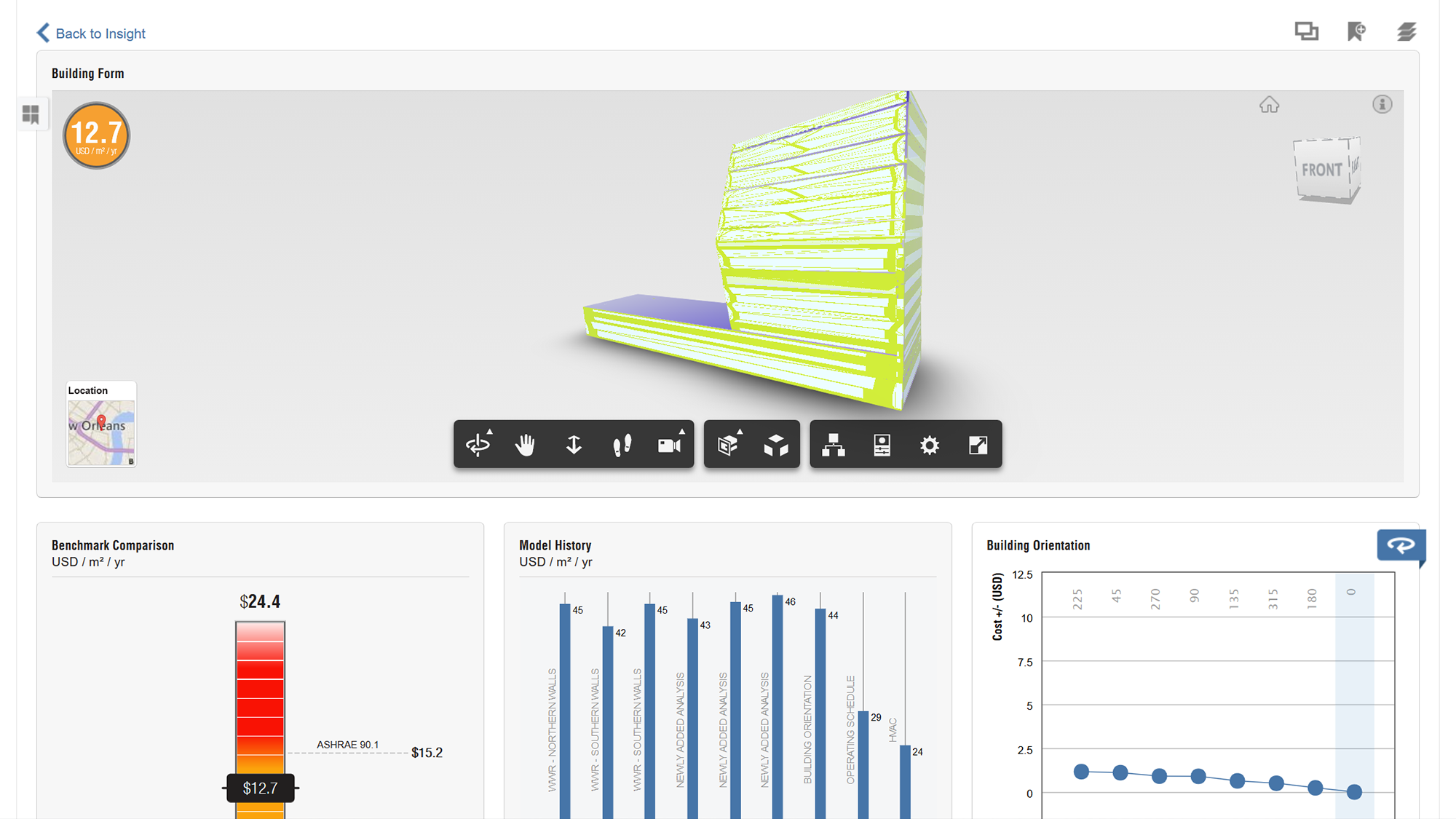Screen dimensions: 1456x819
Task: Select the 45 orientation data point
Action: click(1120, 772)
